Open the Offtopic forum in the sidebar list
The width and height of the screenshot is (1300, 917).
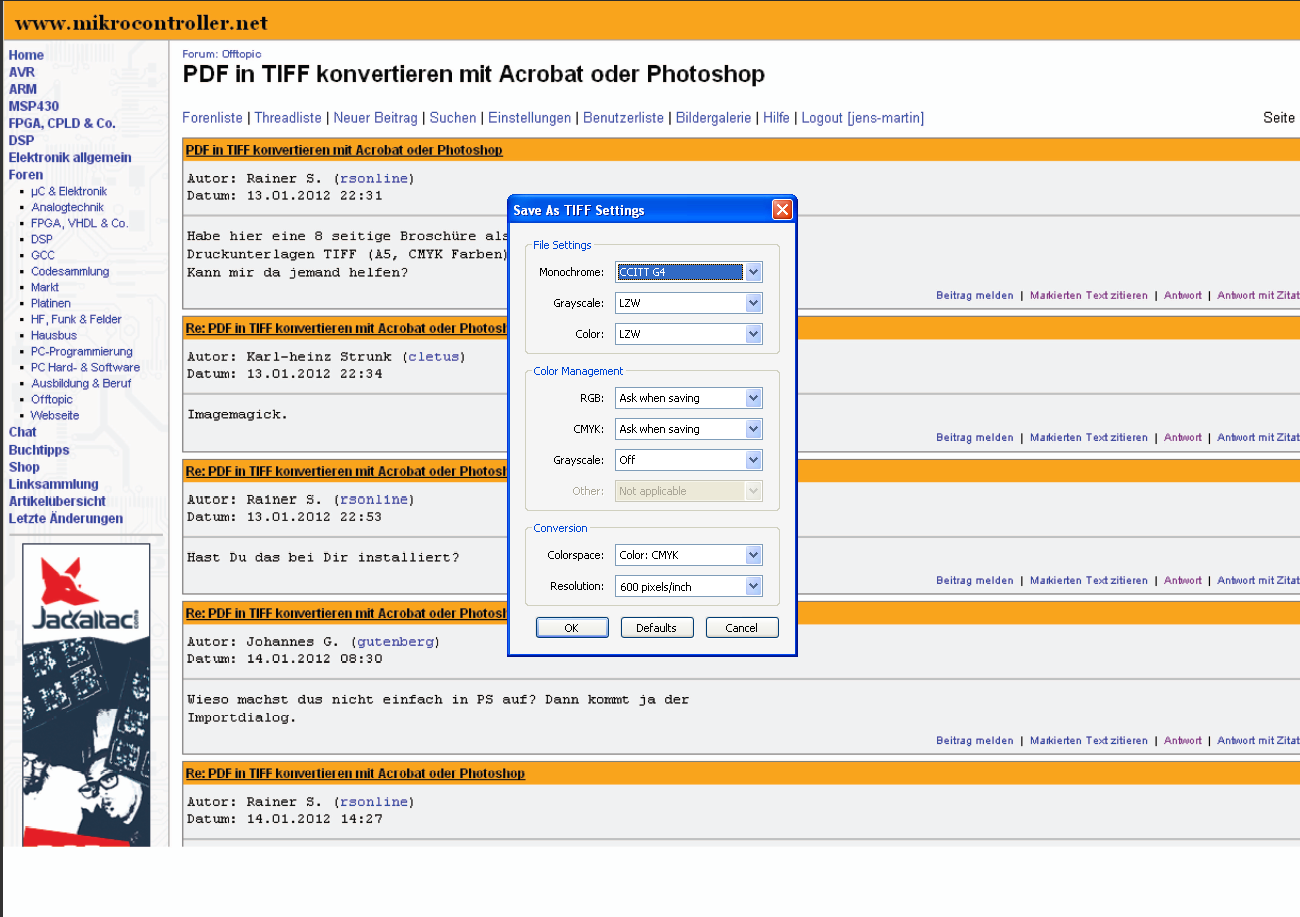[52, 399]
